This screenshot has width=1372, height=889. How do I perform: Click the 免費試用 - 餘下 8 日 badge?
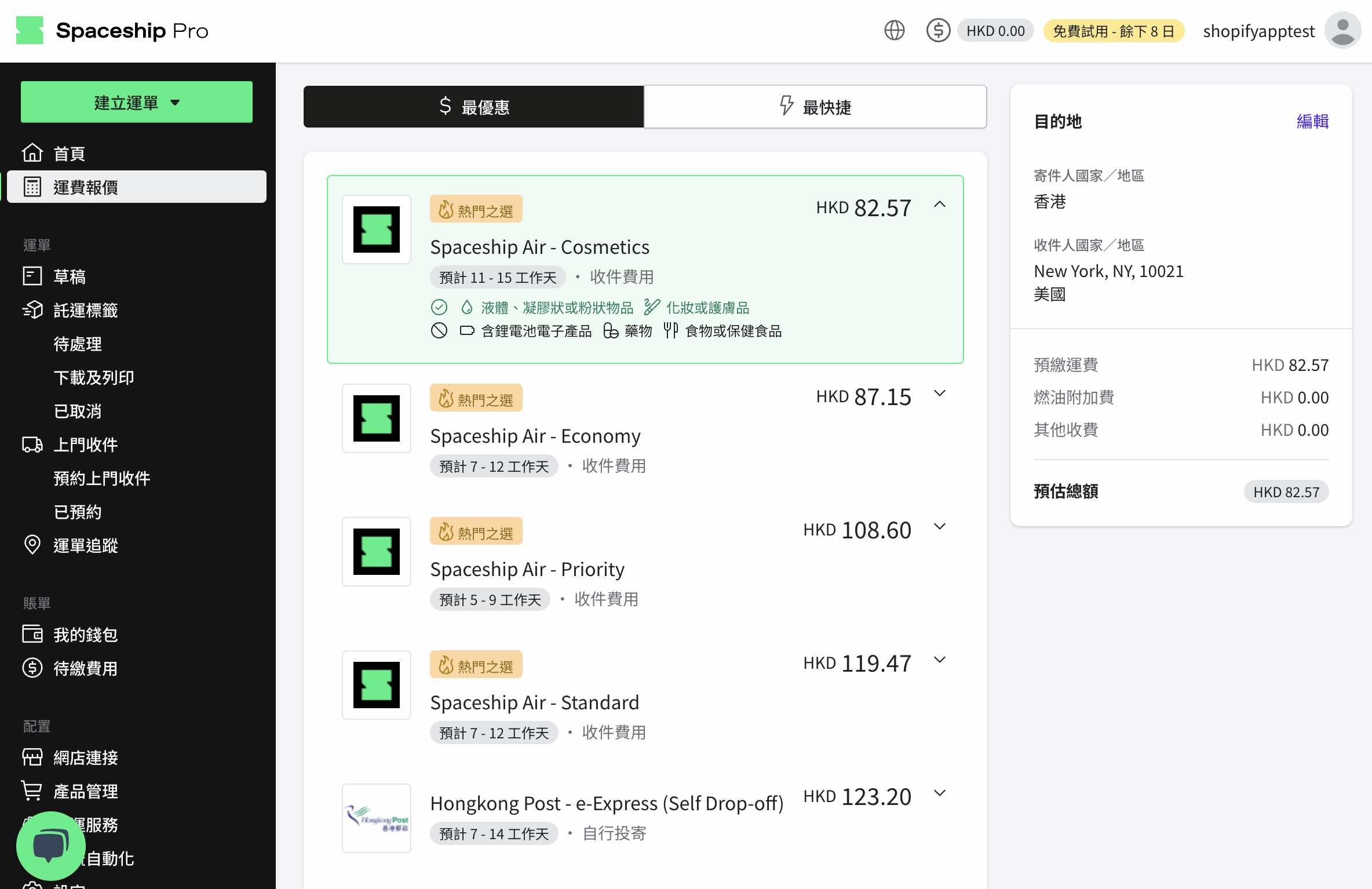pos(1114,31)
